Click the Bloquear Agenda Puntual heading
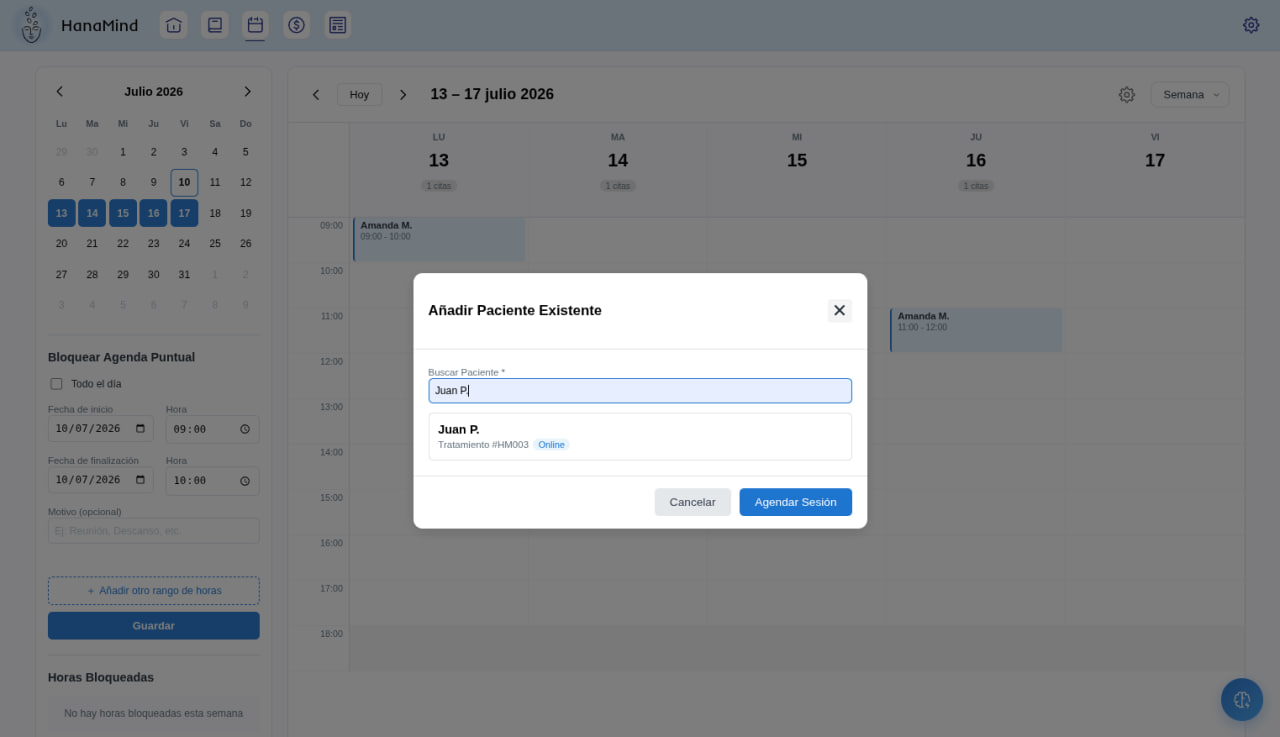 click(x=121, y=357)
